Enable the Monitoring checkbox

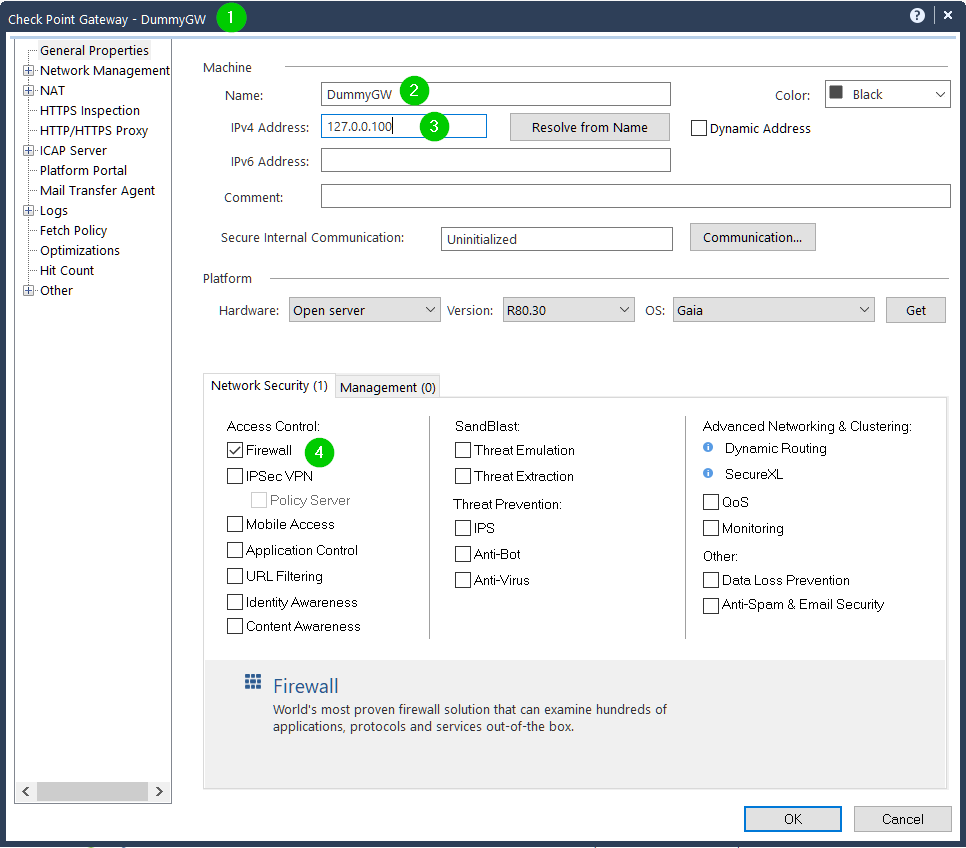[711, 528]
